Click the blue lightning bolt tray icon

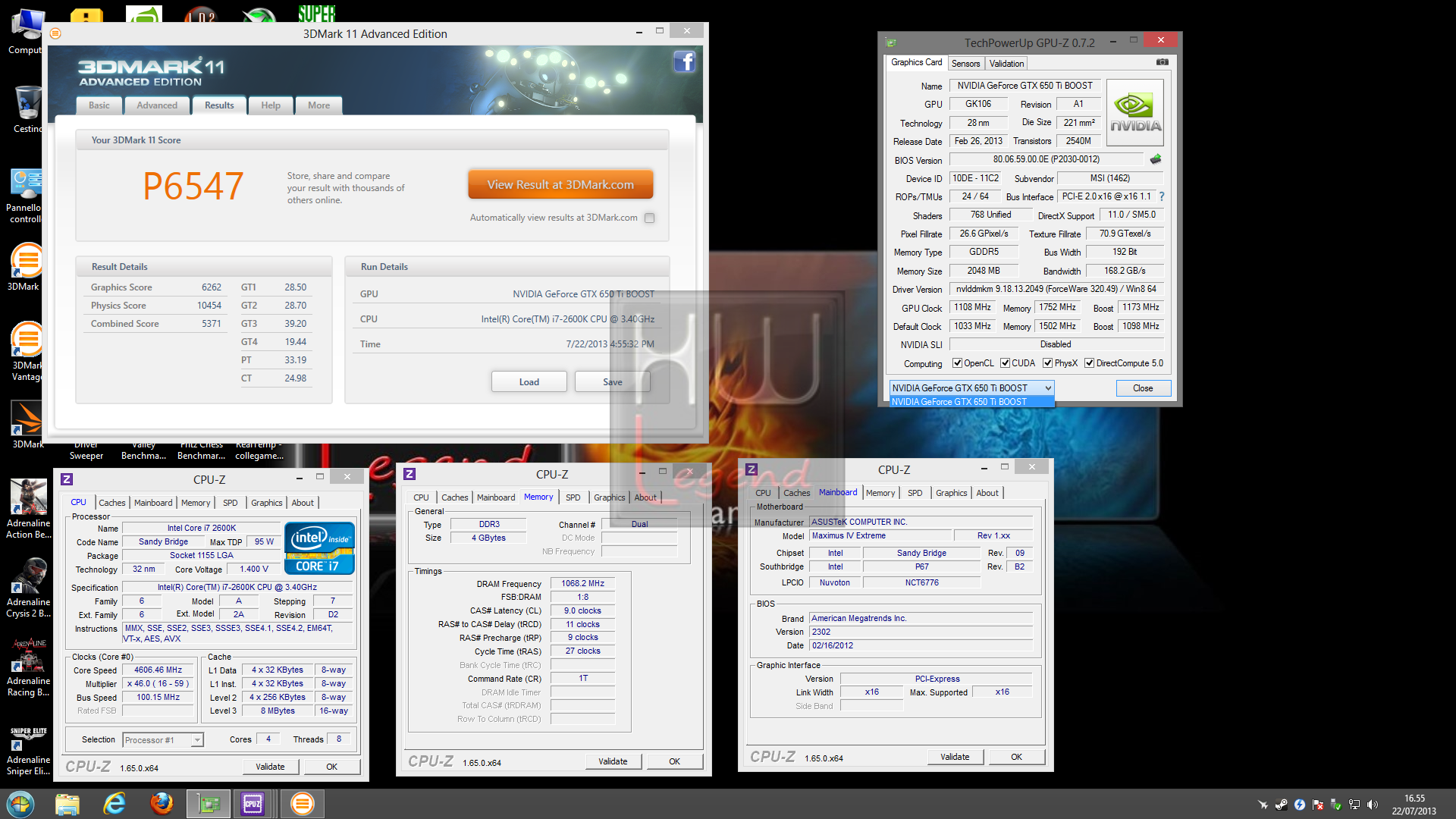1300,805
